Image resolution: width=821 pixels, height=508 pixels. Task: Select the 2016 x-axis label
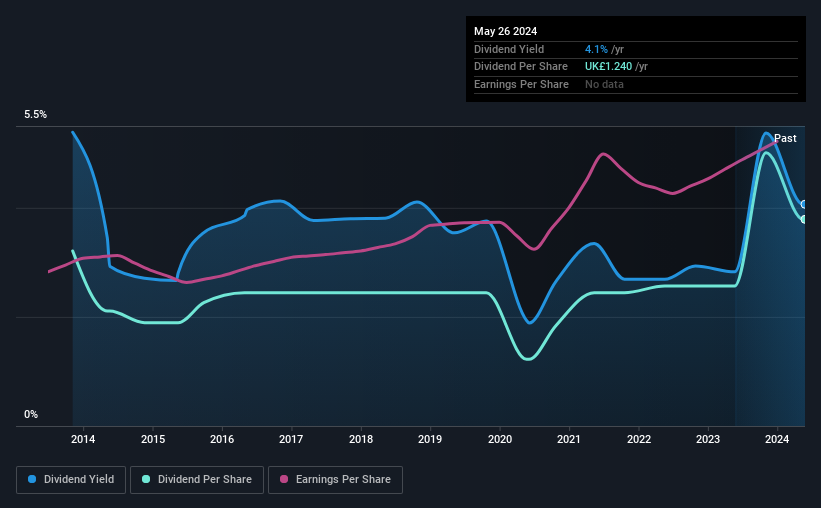pyautogui.click(x=222, y=439)
